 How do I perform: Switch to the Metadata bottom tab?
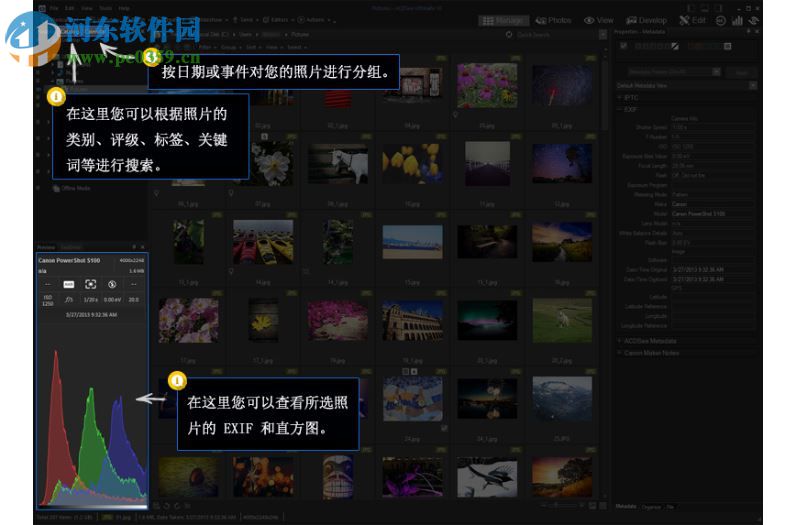tap(626, 506)
